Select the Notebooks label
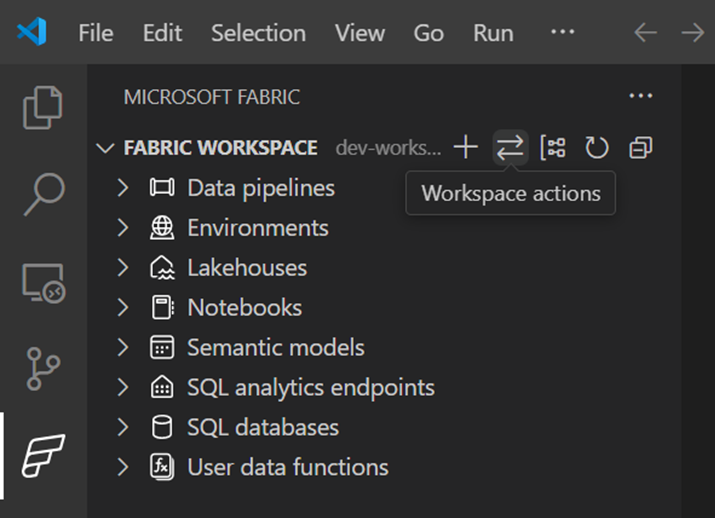Viewport: 715px width, 518px height. click(x=245, y=307)
